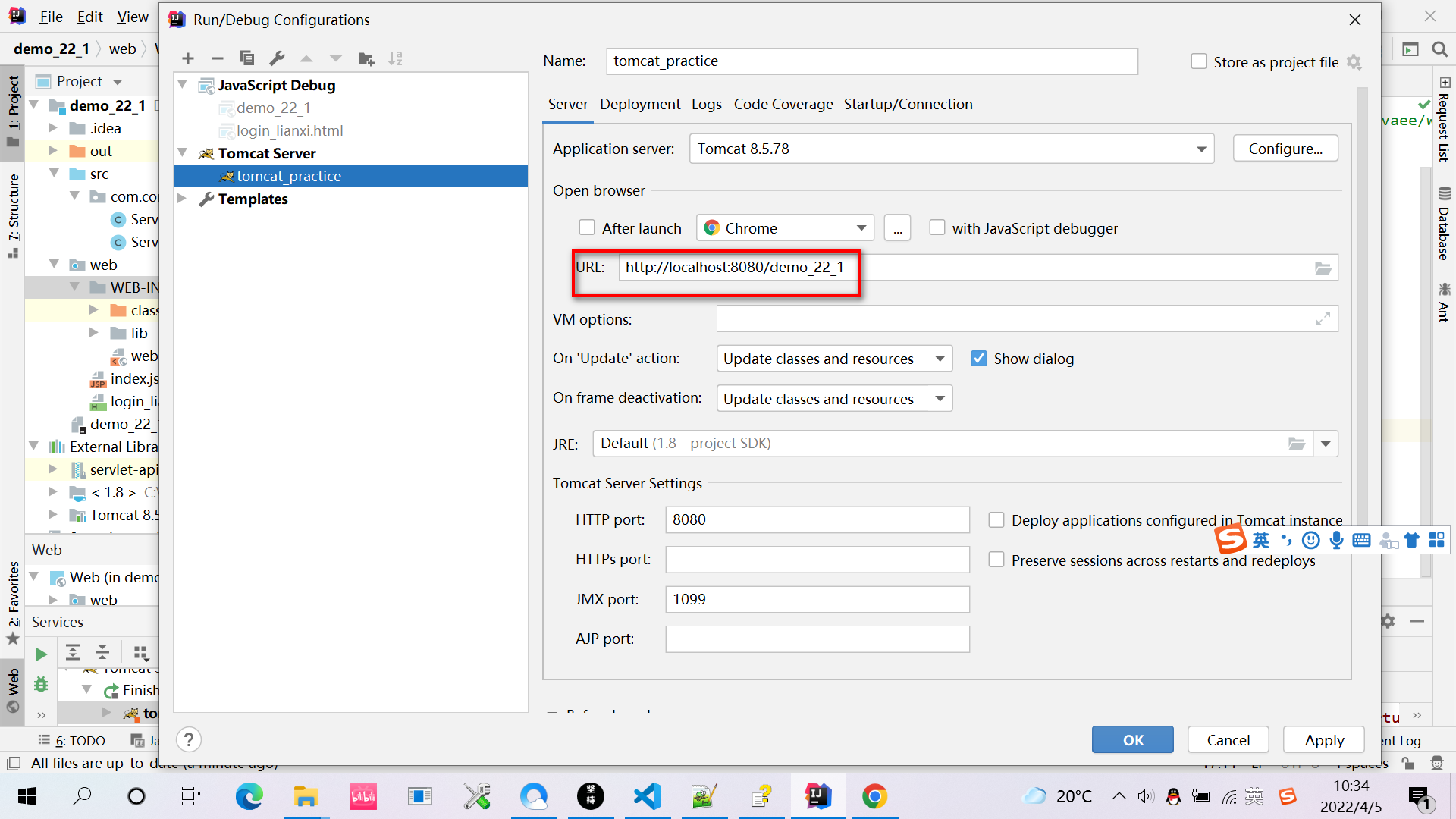Select login_lianxi.html configuration
Viewport: 1456px width, 819px height.
click(289, 130)
